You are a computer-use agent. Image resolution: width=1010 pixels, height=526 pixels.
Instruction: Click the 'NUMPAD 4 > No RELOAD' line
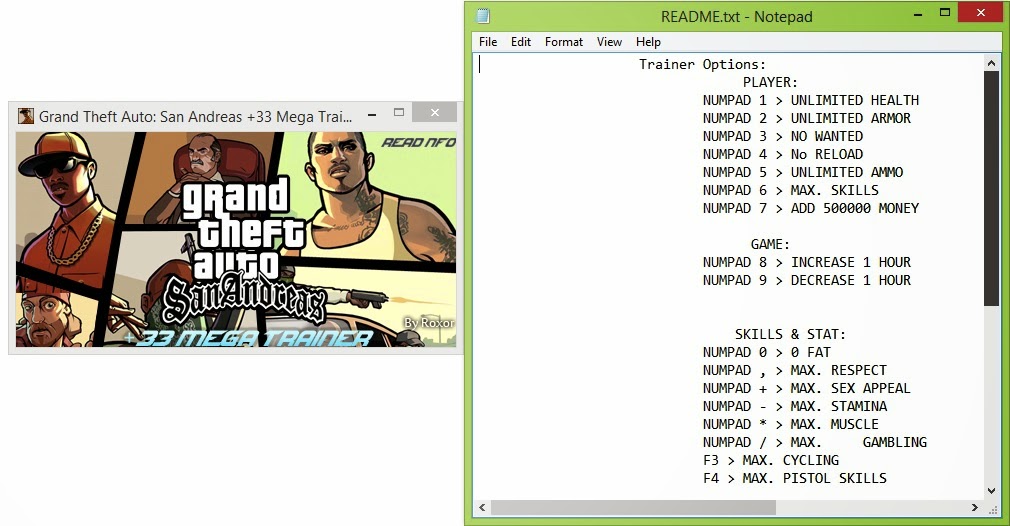point(783,155)
